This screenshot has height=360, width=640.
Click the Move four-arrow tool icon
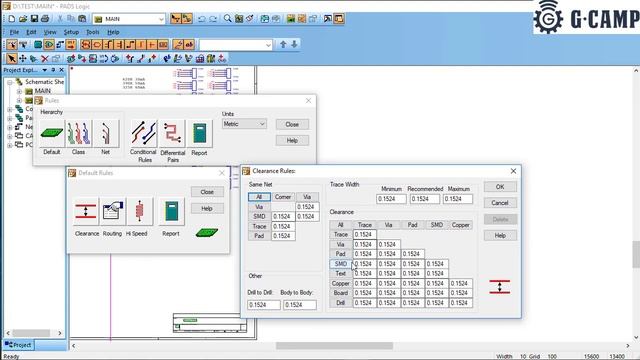(x=23, y=59)
